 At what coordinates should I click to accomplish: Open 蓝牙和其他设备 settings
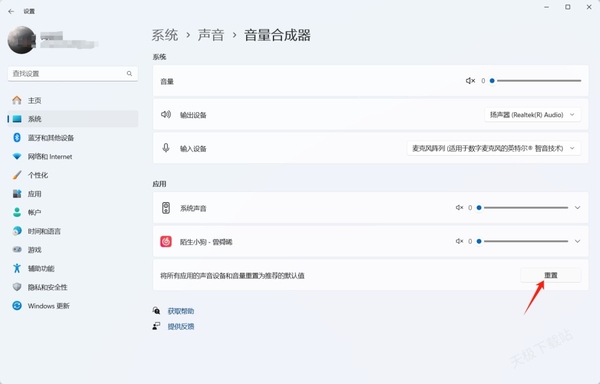(x=73, y=138)
